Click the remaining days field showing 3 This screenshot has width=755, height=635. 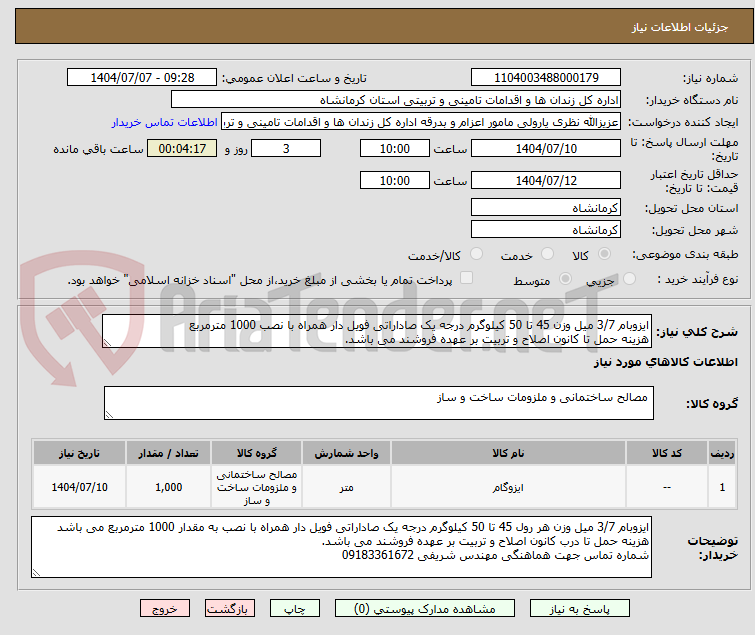pyautogui.click(x=286, y=148)
